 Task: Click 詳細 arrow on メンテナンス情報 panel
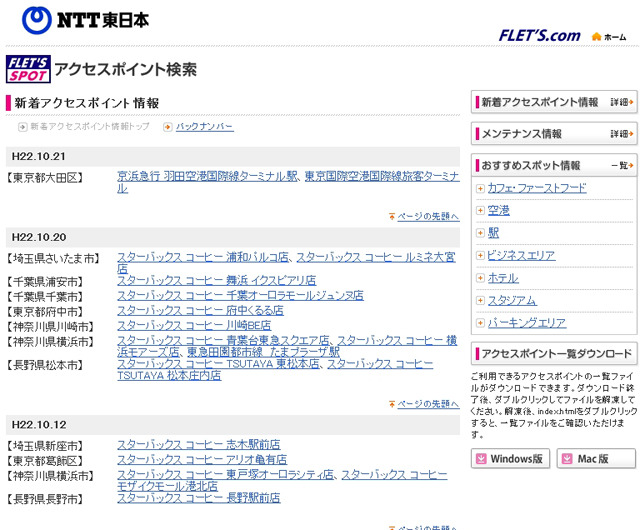coord(622,134)
